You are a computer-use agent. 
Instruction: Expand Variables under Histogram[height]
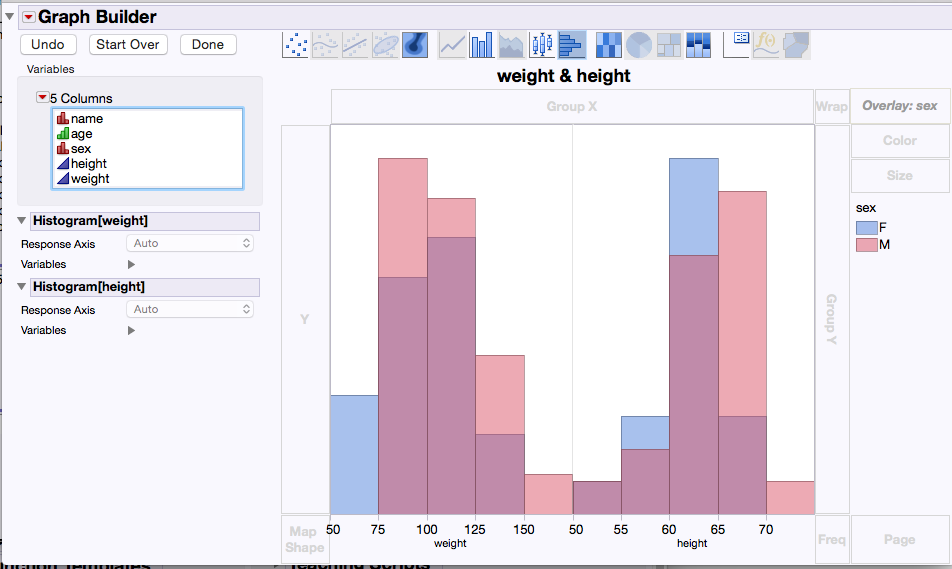(131, 330)
